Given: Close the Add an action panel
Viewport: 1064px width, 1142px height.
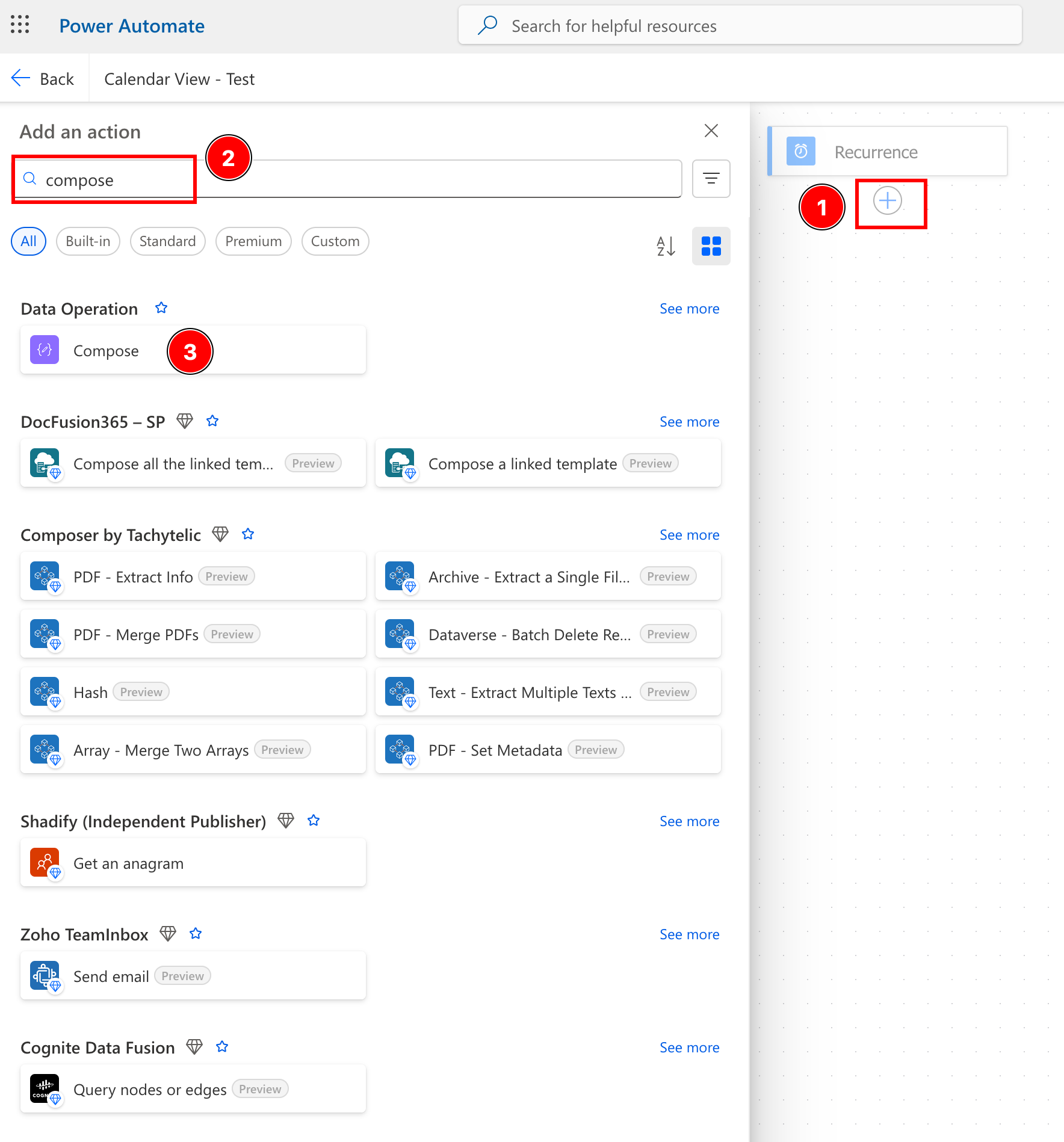Looking at the screenshot, I should tap(711, 131).
